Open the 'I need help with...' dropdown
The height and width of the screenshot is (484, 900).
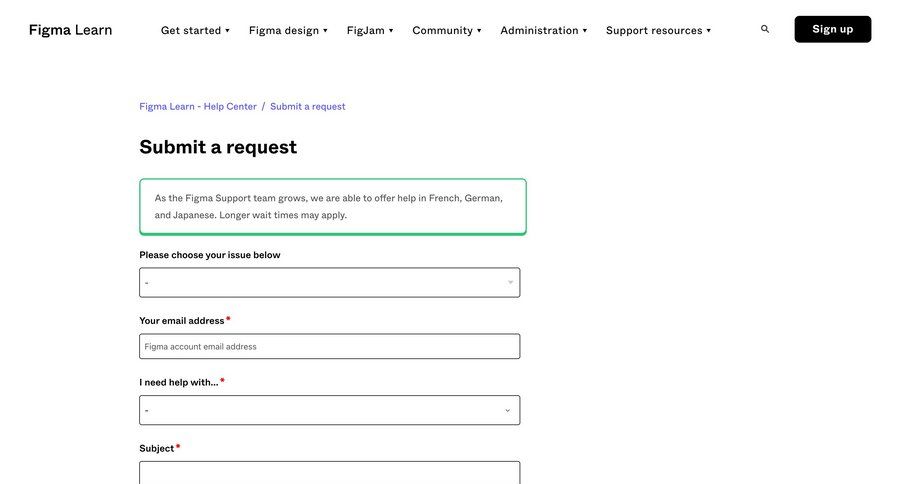point(329,410)
